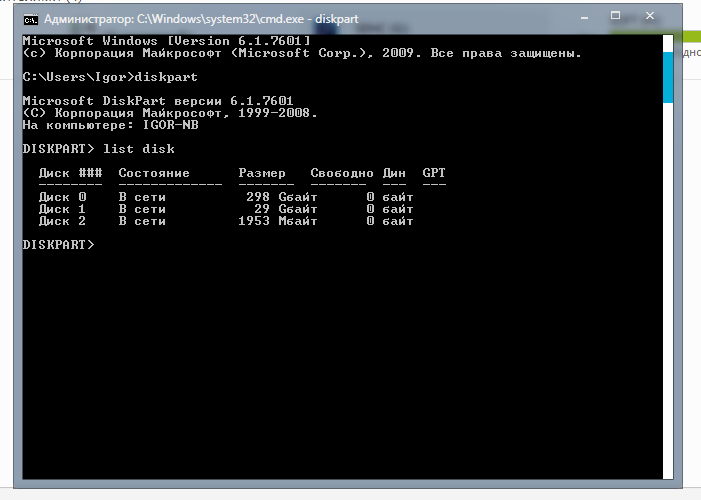
Task: Click the 'C:\Users\Igor>diskpart' command line
Action: click(110, 77)
